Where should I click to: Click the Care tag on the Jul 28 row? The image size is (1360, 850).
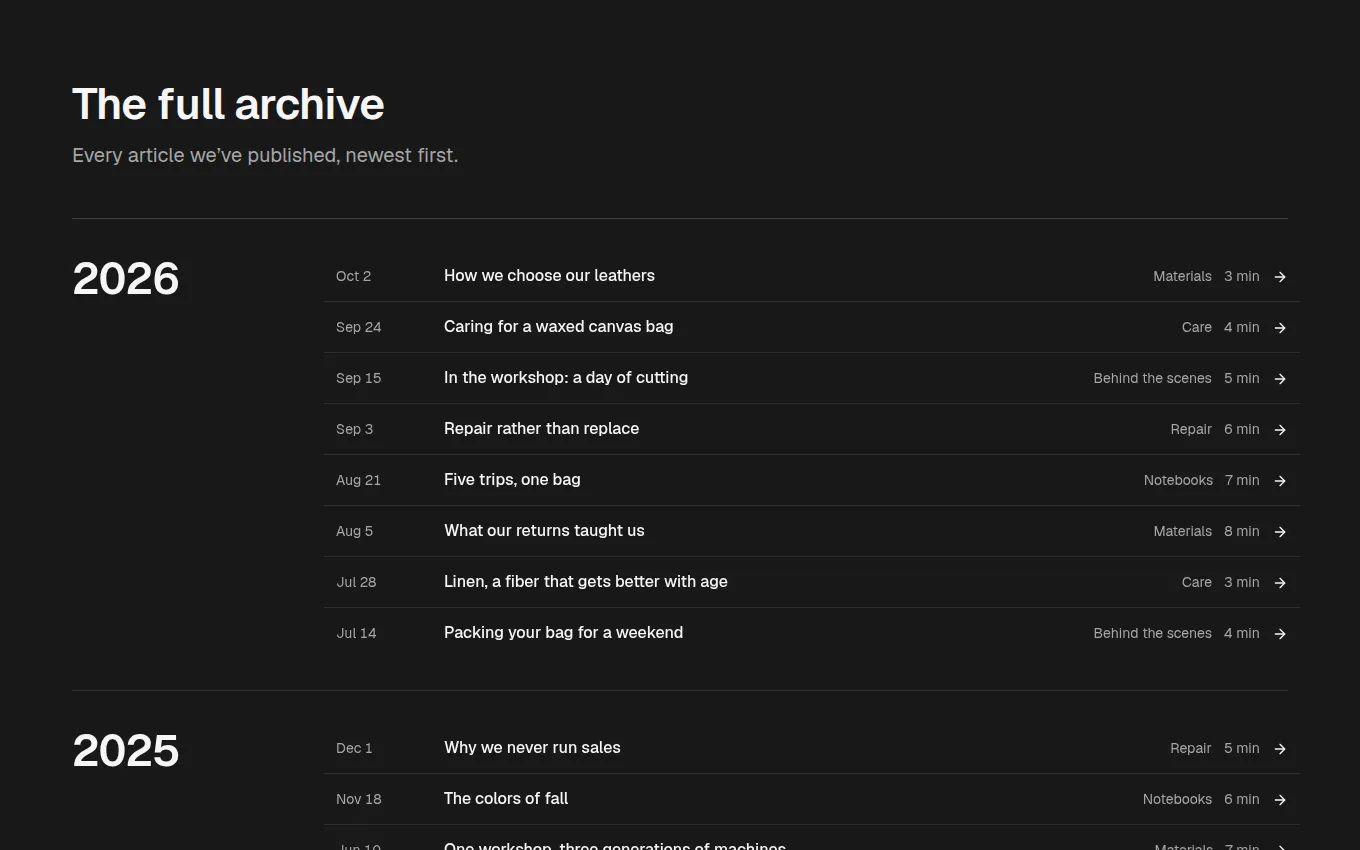tap(1197, 583)
